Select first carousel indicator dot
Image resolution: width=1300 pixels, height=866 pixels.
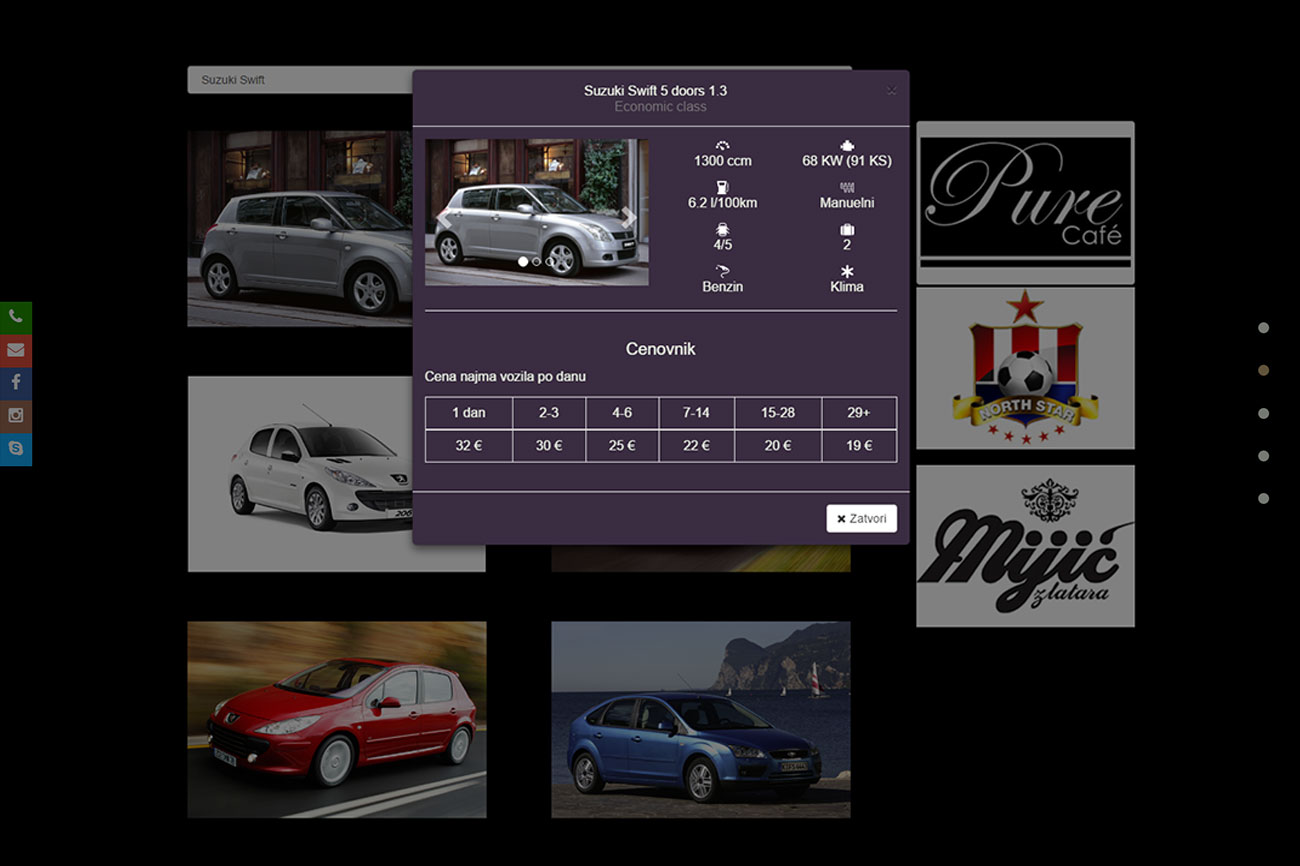point(523,261)
